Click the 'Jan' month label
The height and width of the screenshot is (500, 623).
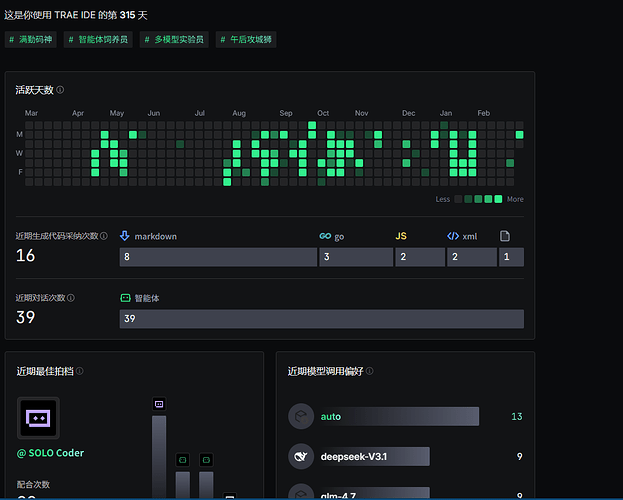click(446, 113)
